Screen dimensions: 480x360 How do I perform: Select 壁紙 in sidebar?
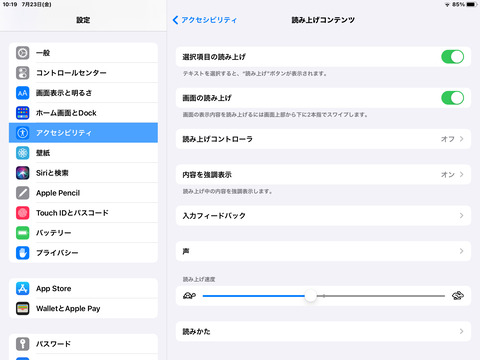click(83, 153)
